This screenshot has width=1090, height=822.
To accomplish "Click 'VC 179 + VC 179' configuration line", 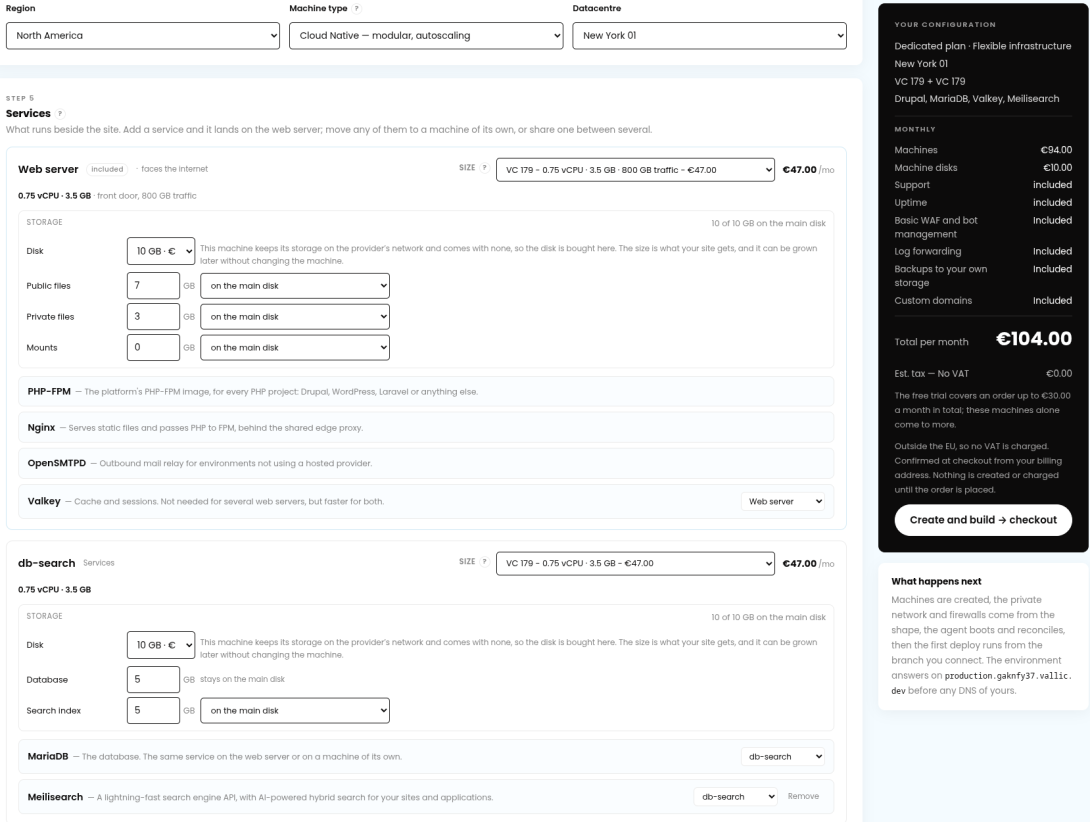I will point(929,81).
